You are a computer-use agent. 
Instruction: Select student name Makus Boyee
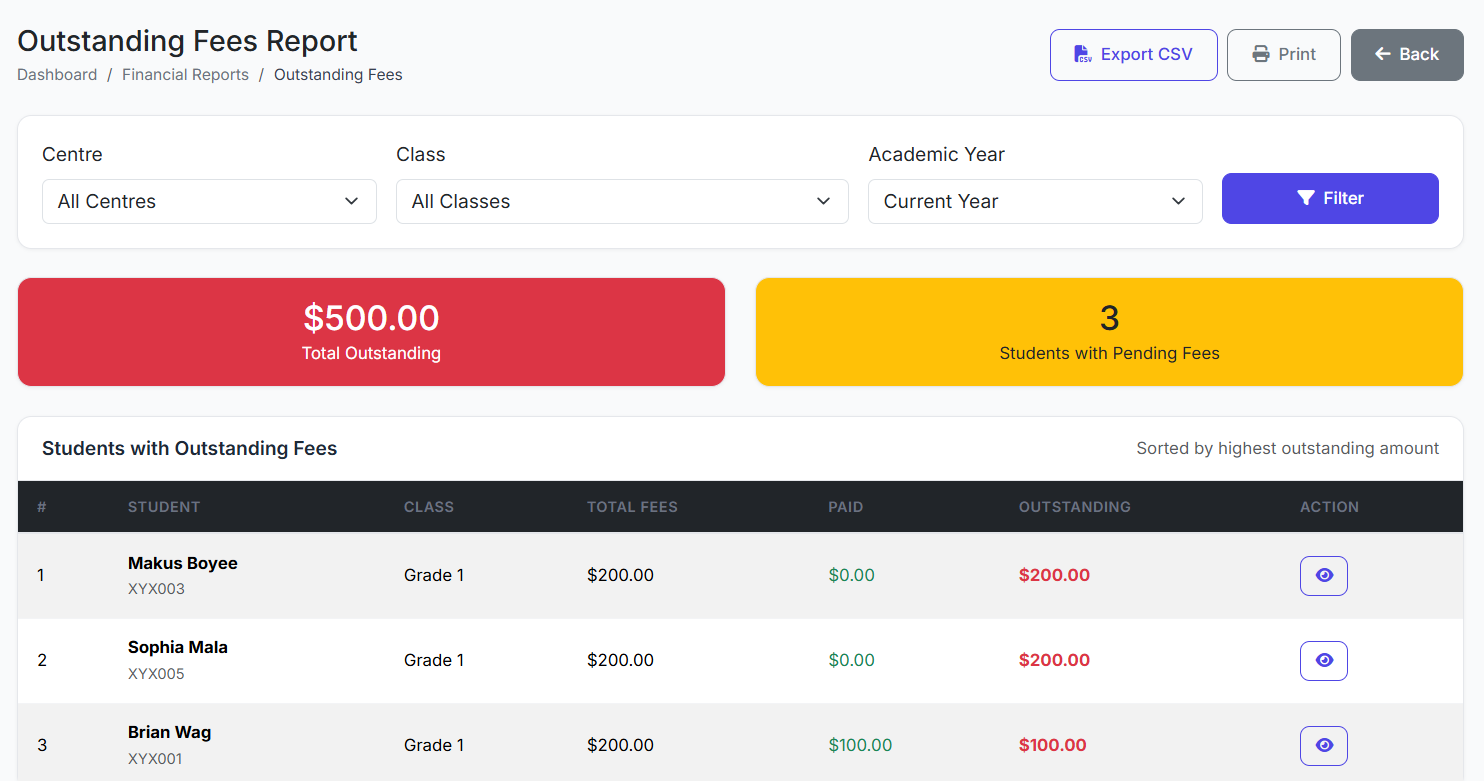coord(183,563)
